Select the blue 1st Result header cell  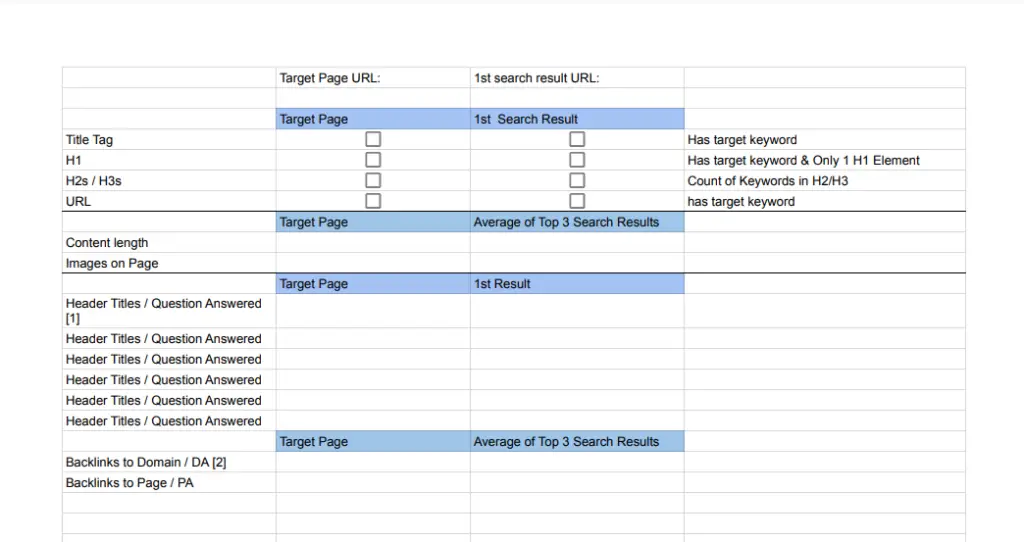577,284
